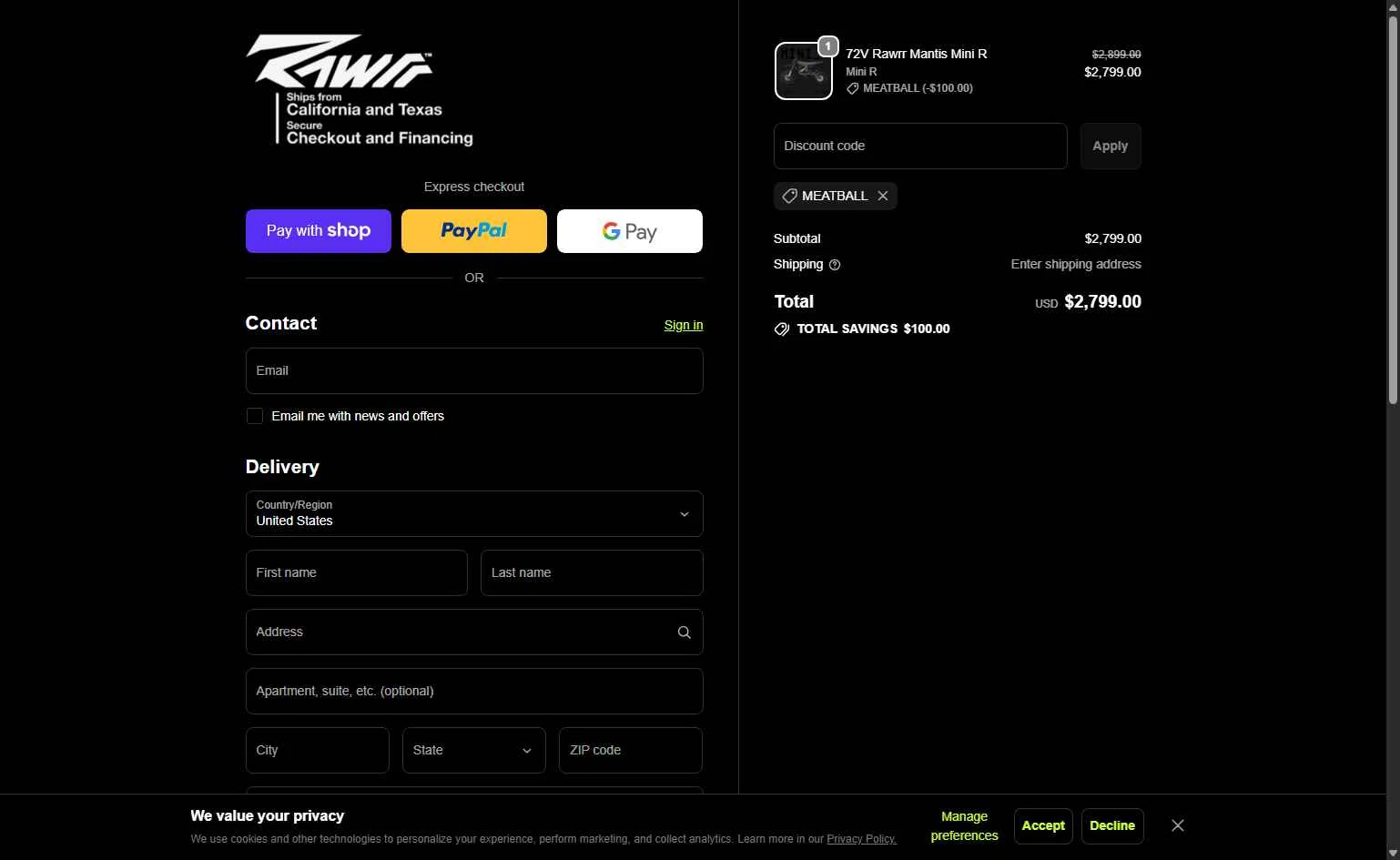Close the privacy banner
Viewport: 1400px width, 860px height.
(1178, 825)
